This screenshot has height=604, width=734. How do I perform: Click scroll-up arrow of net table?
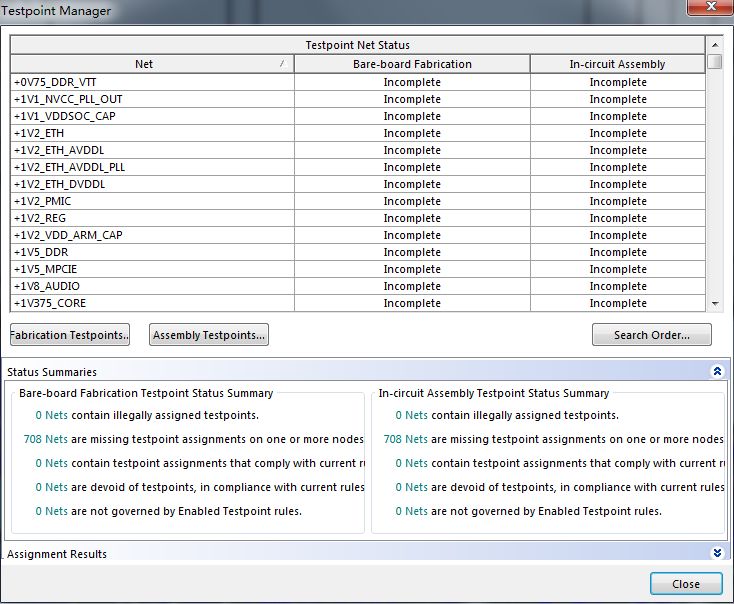[x=715, y=45]
